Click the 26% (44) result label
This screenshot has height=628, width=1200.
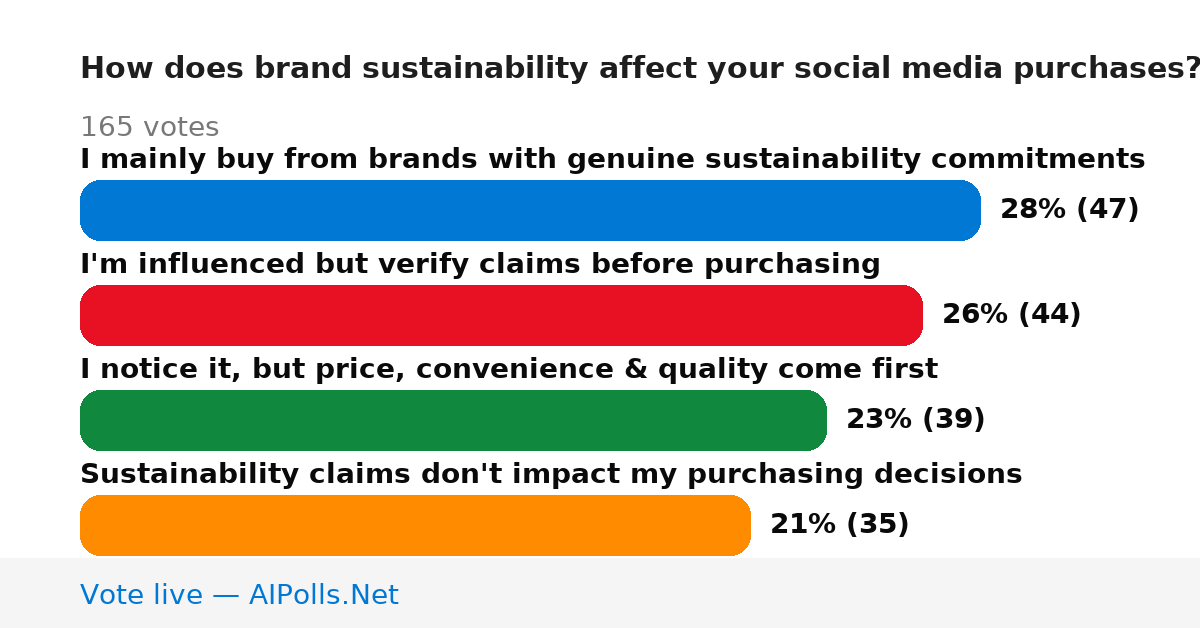(x=1011, y=314)
